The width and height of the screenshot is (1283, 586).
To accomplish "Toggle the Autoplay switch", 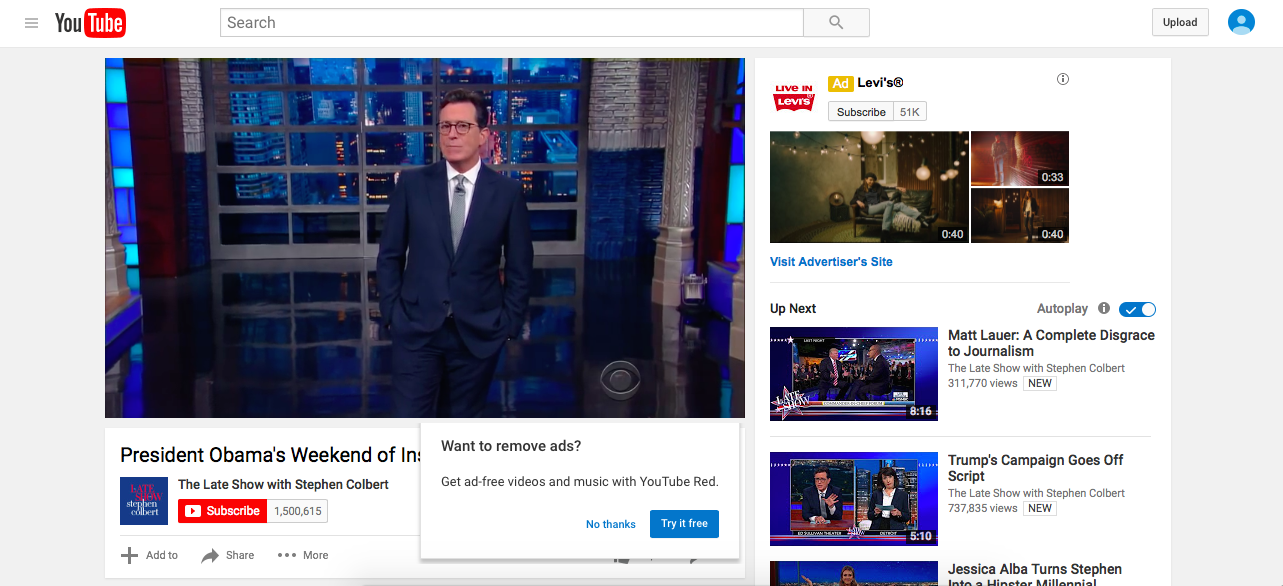I will tap(1137, 309).
